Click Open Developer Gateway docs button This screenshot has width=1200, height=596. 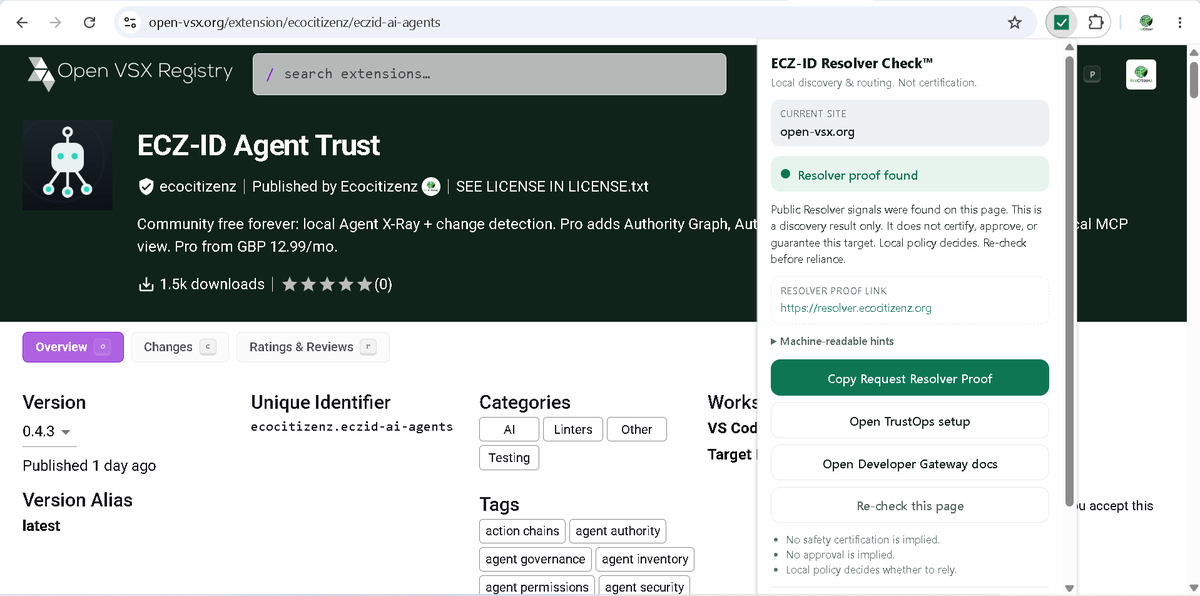[x=910, y=464]
